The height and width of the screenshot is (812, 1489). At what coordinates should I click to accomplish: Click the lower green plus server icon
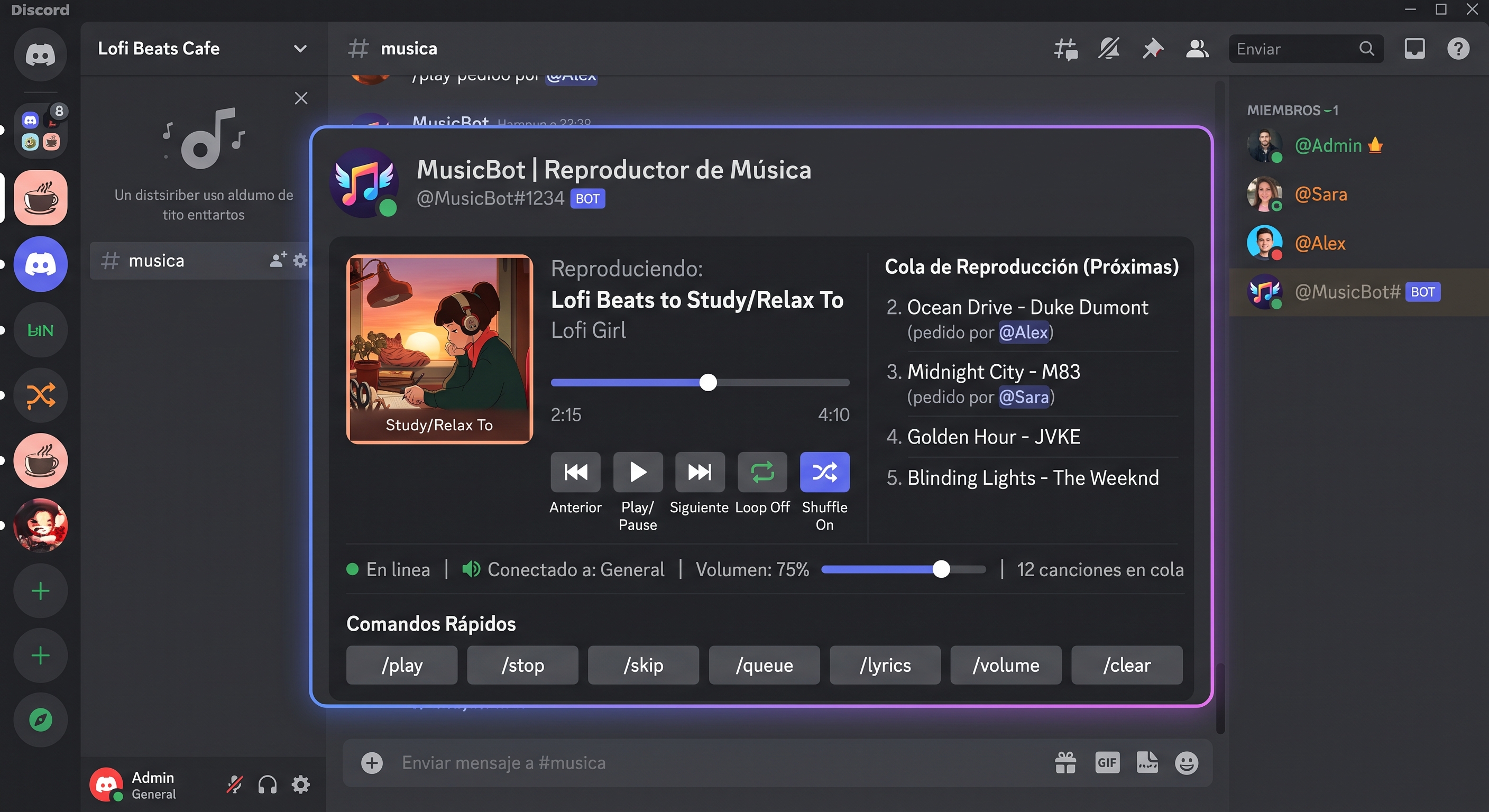(x=41, y=656)
